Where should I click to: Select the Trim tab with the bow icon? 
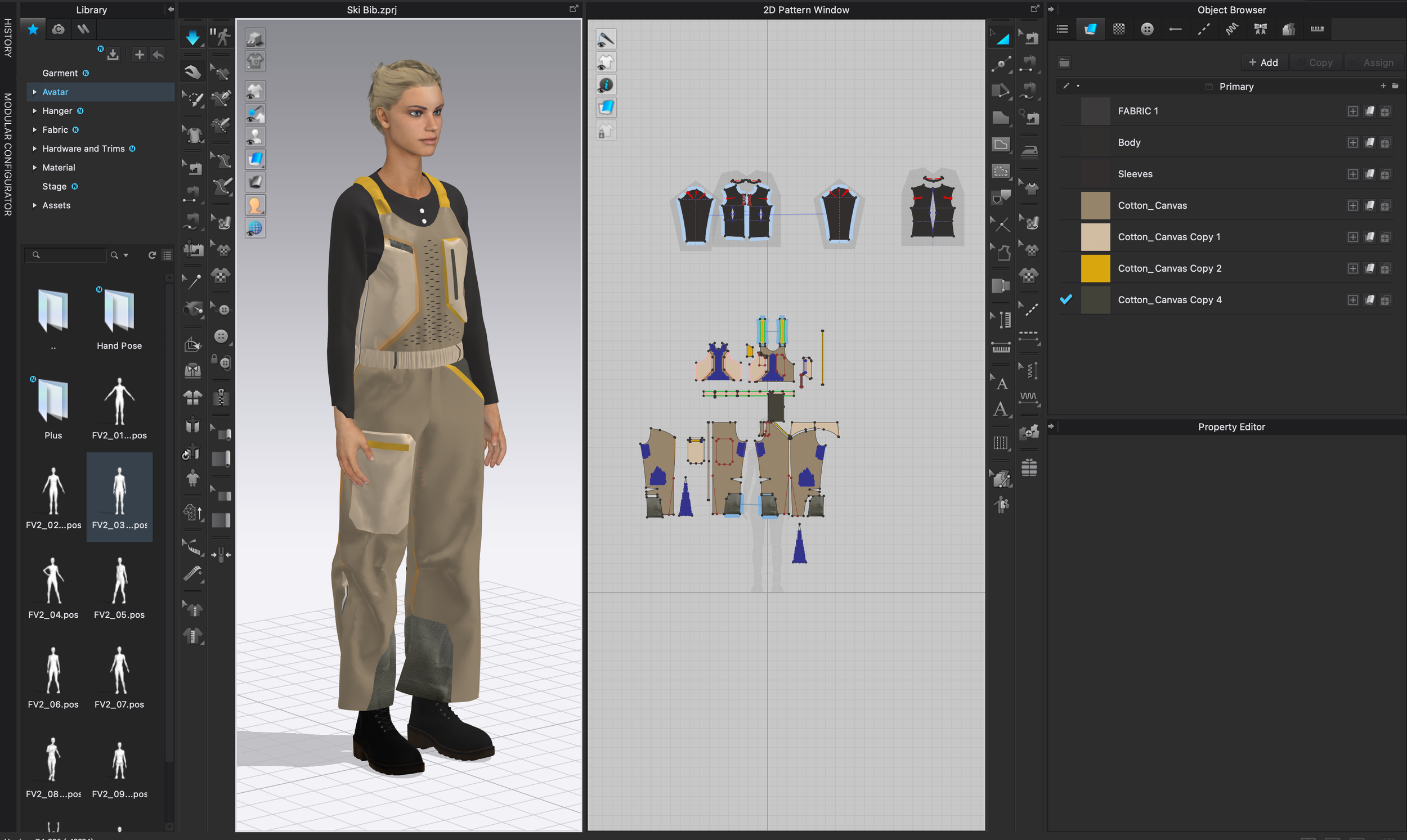(x=1260, y=29)
